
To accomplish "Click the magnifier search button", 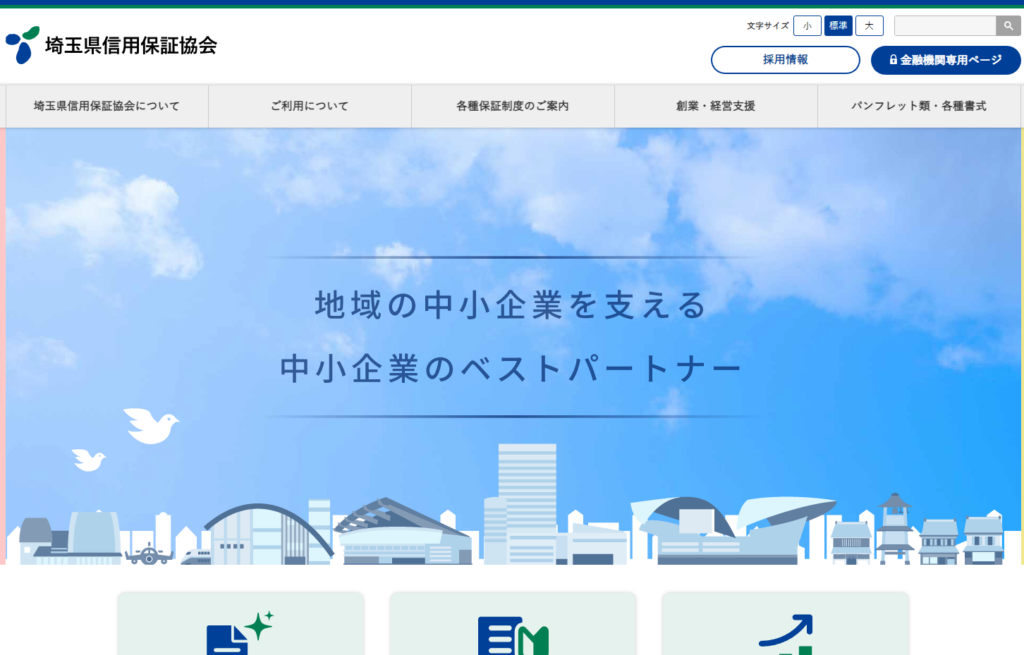I will click(x=1008, y=26).
